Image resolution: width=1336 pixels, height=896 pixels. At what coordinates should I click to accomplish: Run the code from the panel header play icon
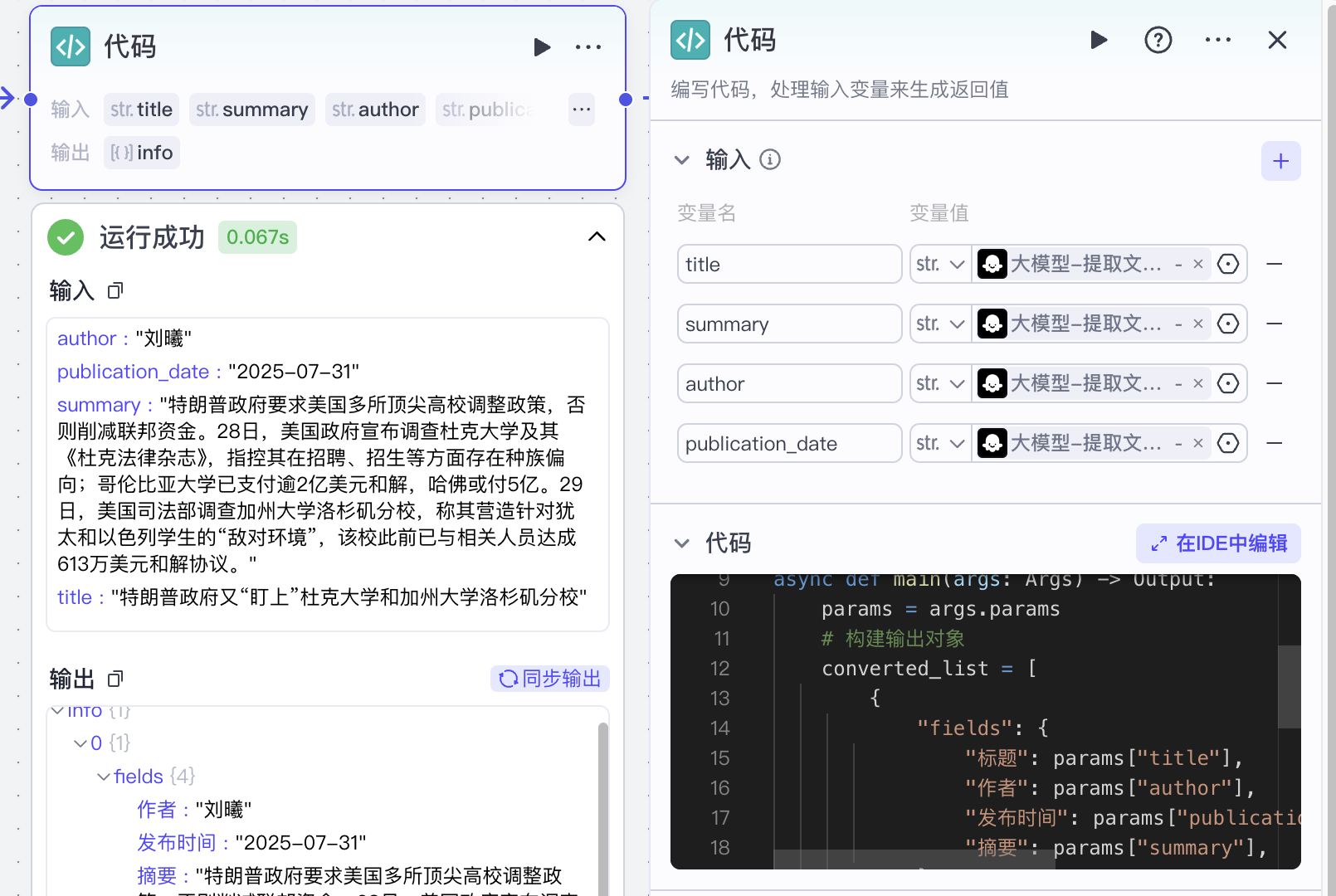[x=1099, y=40]
